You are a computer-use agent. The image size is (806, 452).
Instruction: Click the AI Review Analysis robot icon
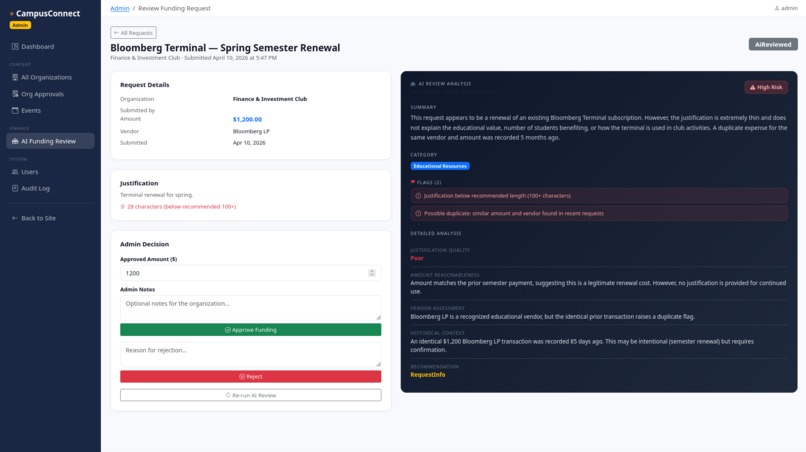[413, 84]
